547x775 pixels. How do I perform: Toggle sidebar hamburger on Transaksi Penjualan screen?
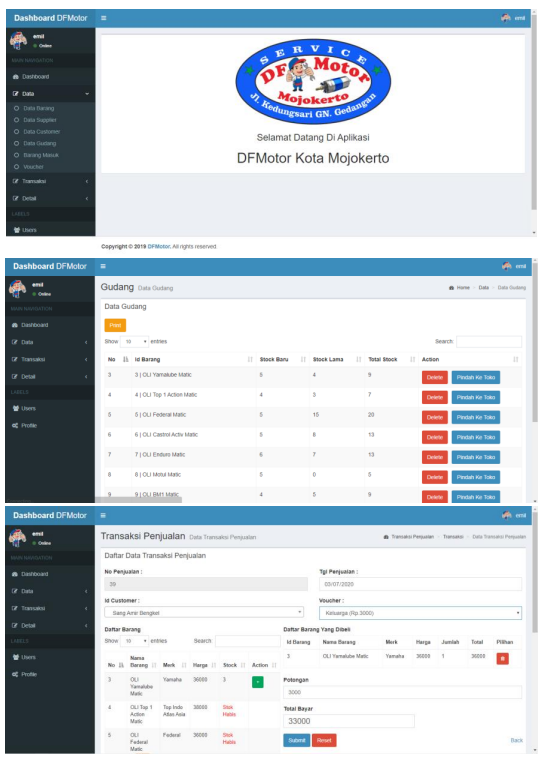[x=103, y=515]
